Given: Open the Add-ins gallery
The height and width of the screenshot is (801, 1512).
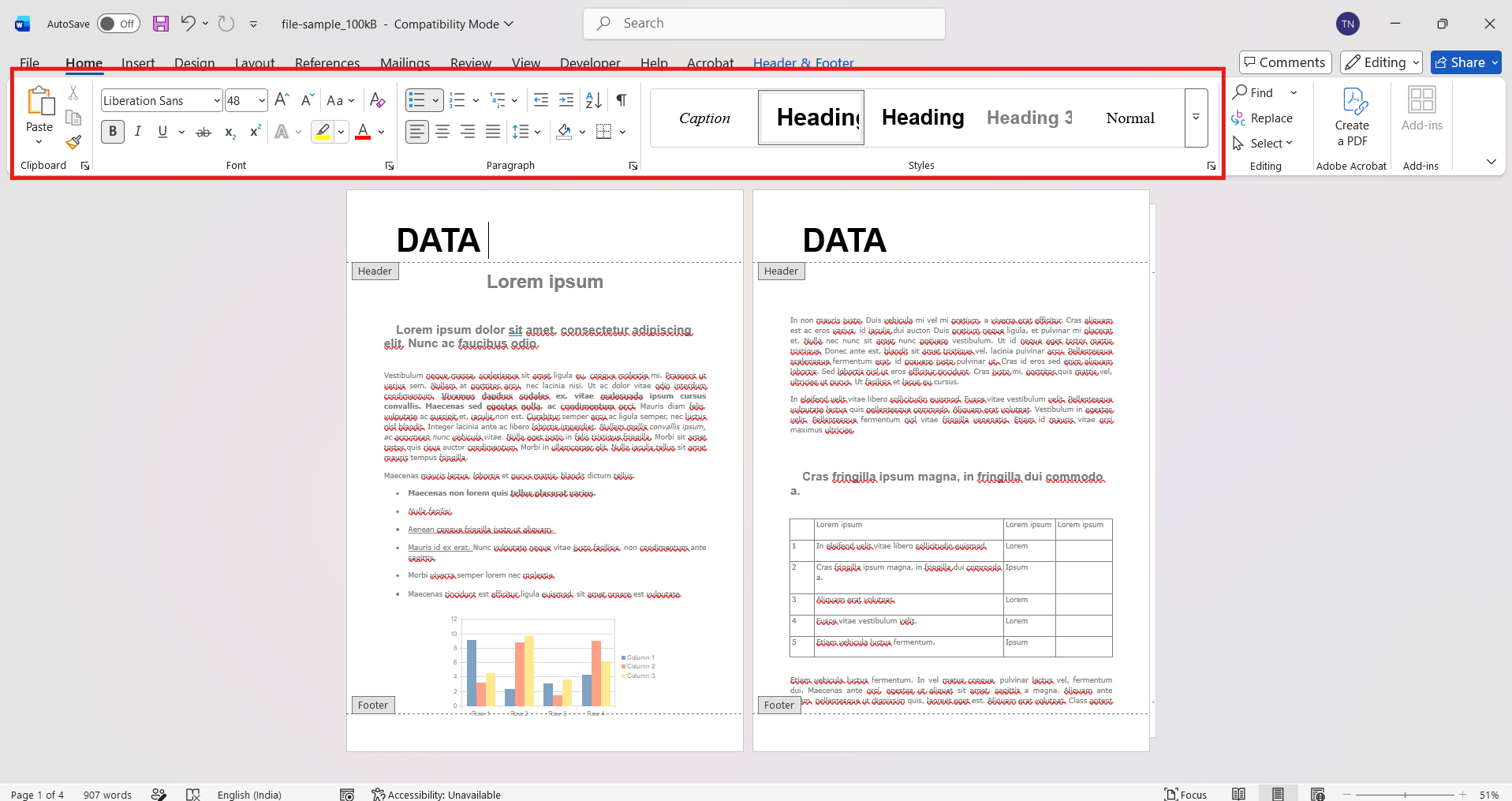Looking at the screenshot, I should pyautogui.click(x=1421, y=109).
